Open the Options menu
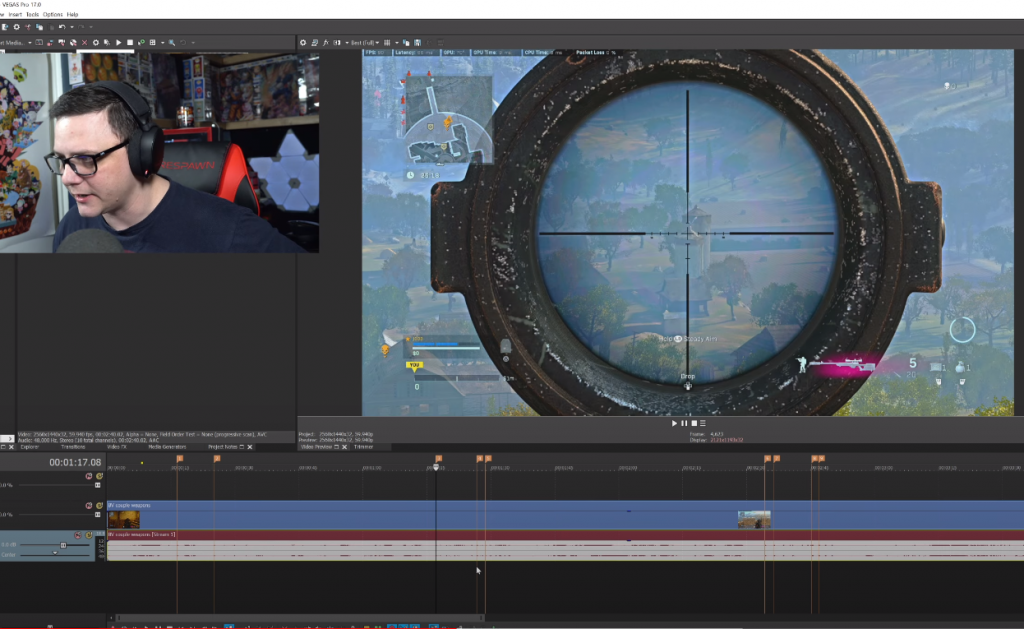Screen dimensions: 1024x629 pyautogui.click(x=53, y=14)
